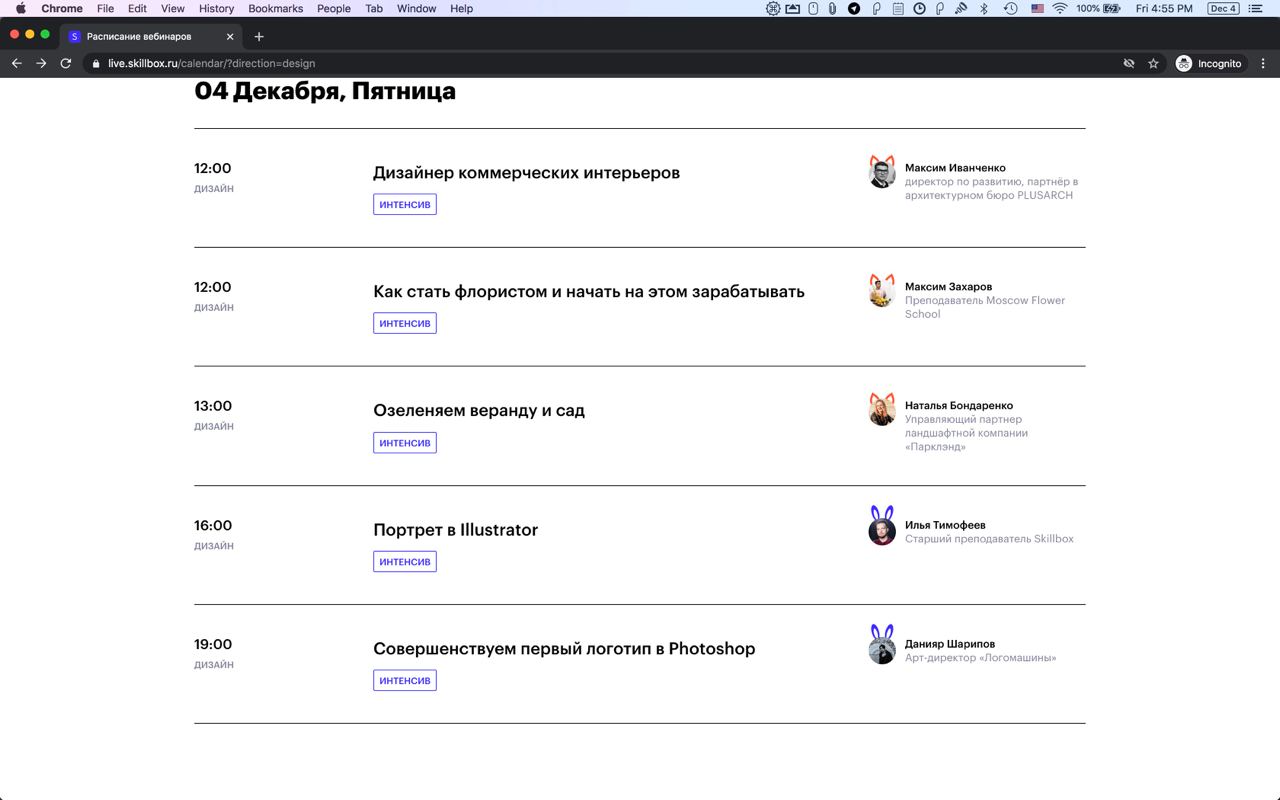
Task: Click the paperclip icon in menu bar
Action: pos(832,8)
